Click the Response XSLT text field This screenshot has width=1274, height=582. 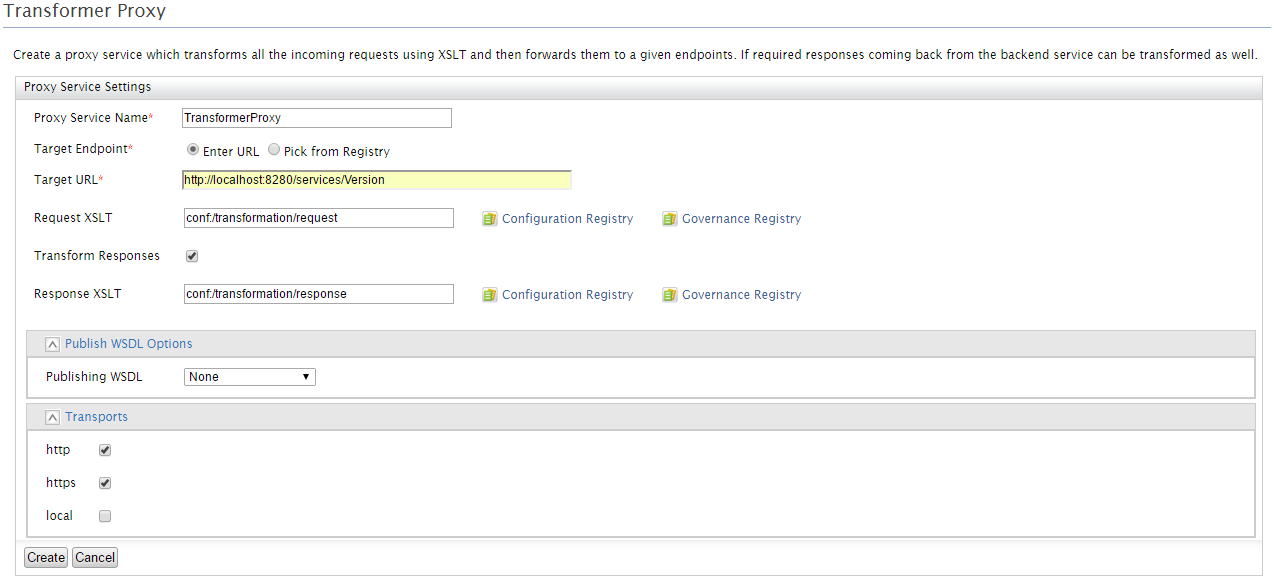pos(318,294)
